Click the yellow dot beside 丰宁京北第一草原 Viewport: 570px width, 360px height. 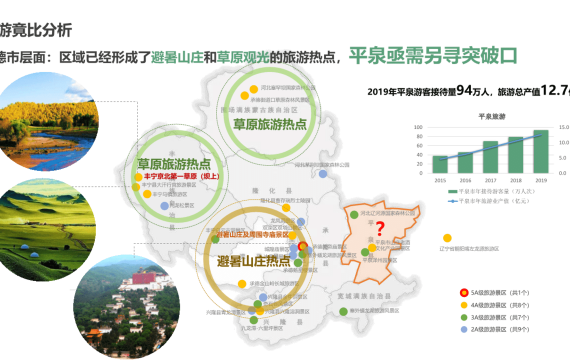(139, 177)
